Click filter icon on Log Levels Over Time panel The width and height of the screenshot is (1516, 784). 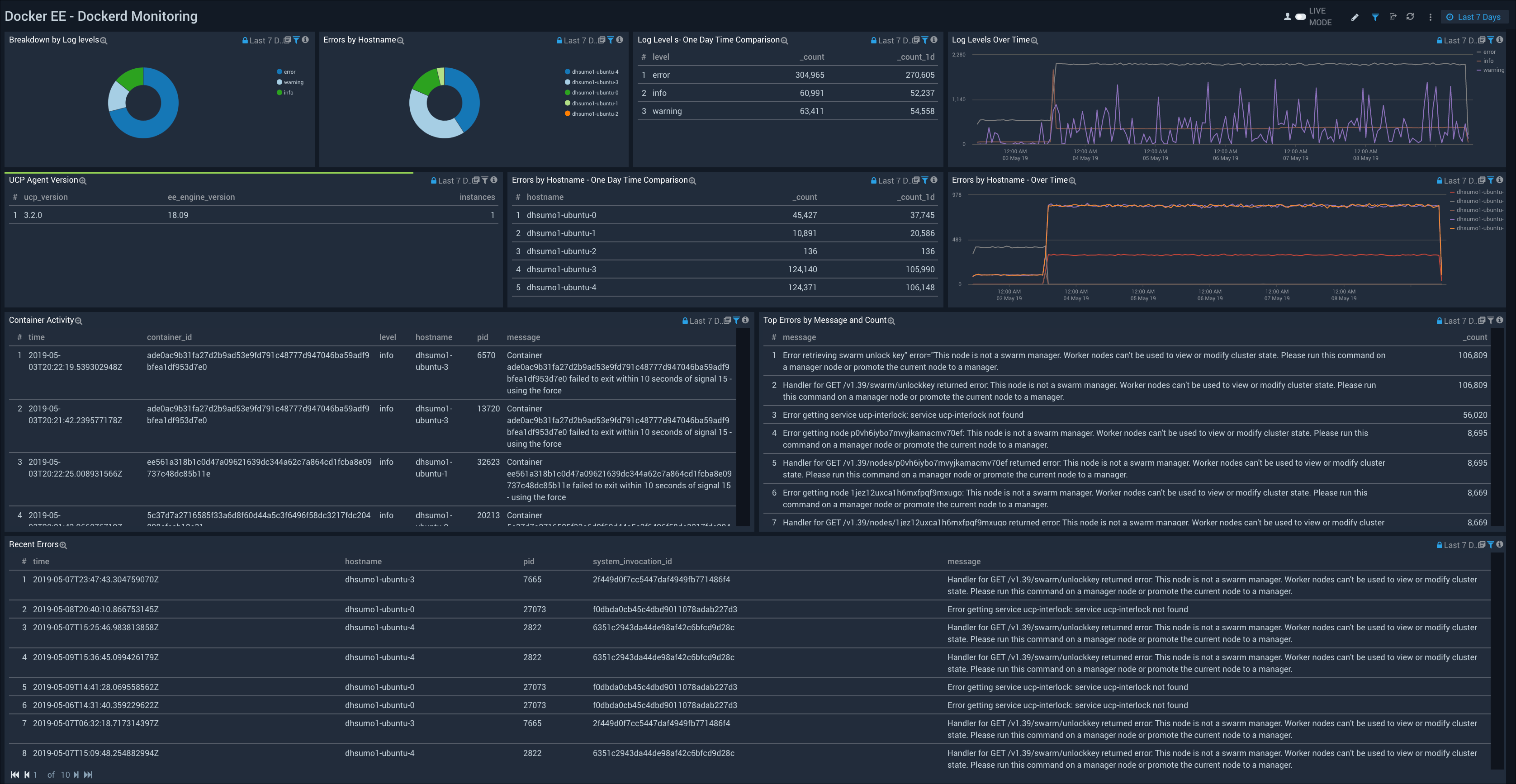[x=1491, y=40]
